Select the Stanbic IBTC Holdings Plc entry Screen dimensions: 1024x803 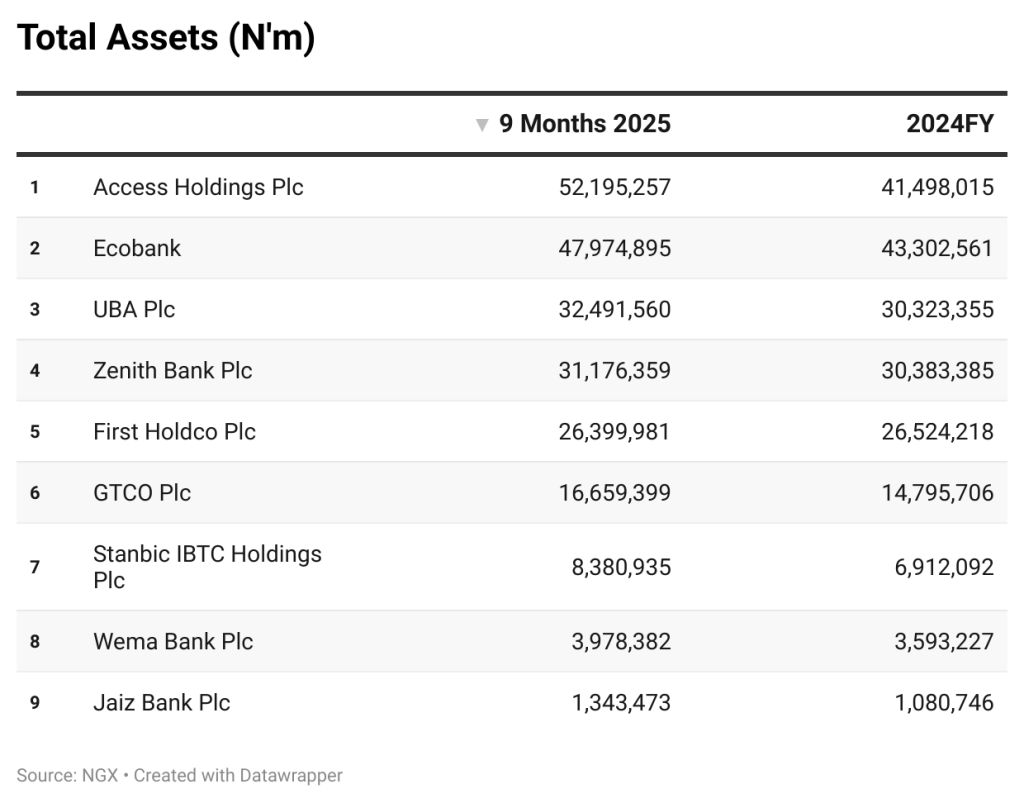click(x=207, y=566)
